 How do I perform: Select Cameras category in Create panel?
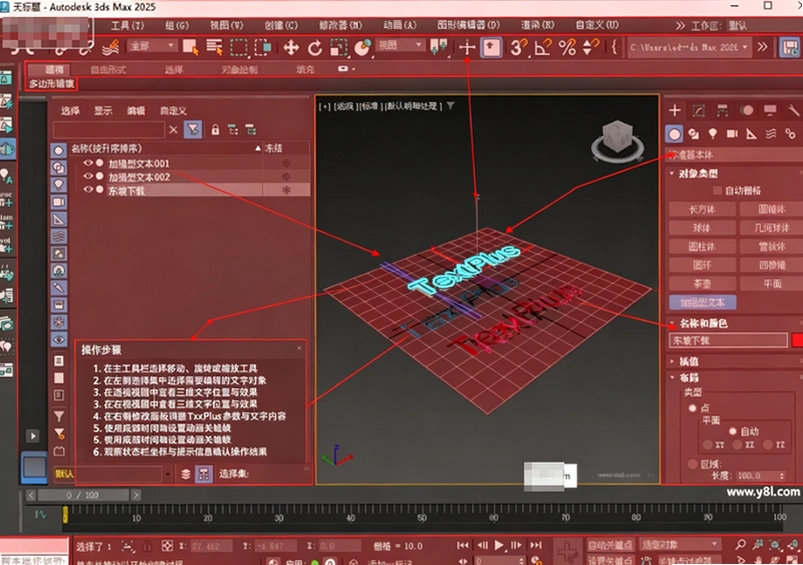pos(732,134)
